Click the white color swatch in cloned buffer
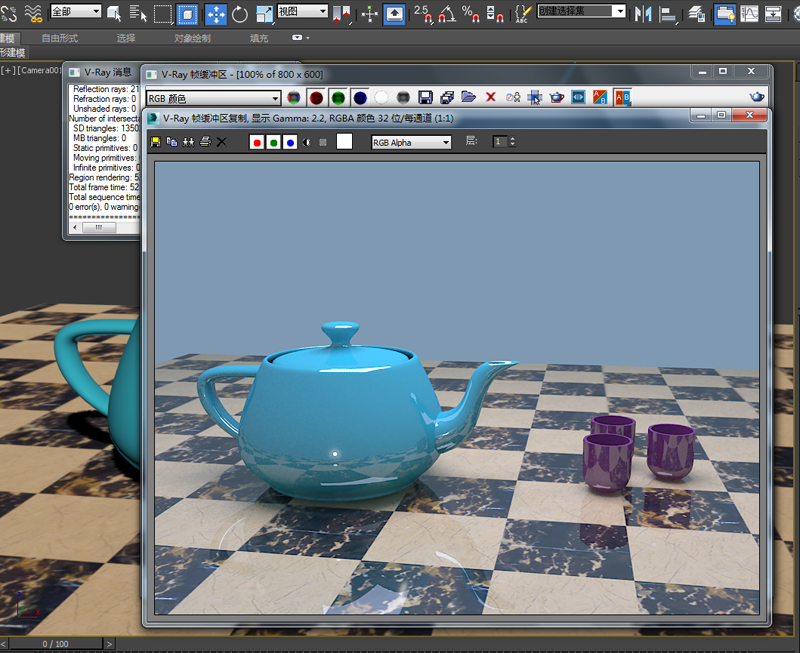This screenshot has height=653, width=800. 344,142
